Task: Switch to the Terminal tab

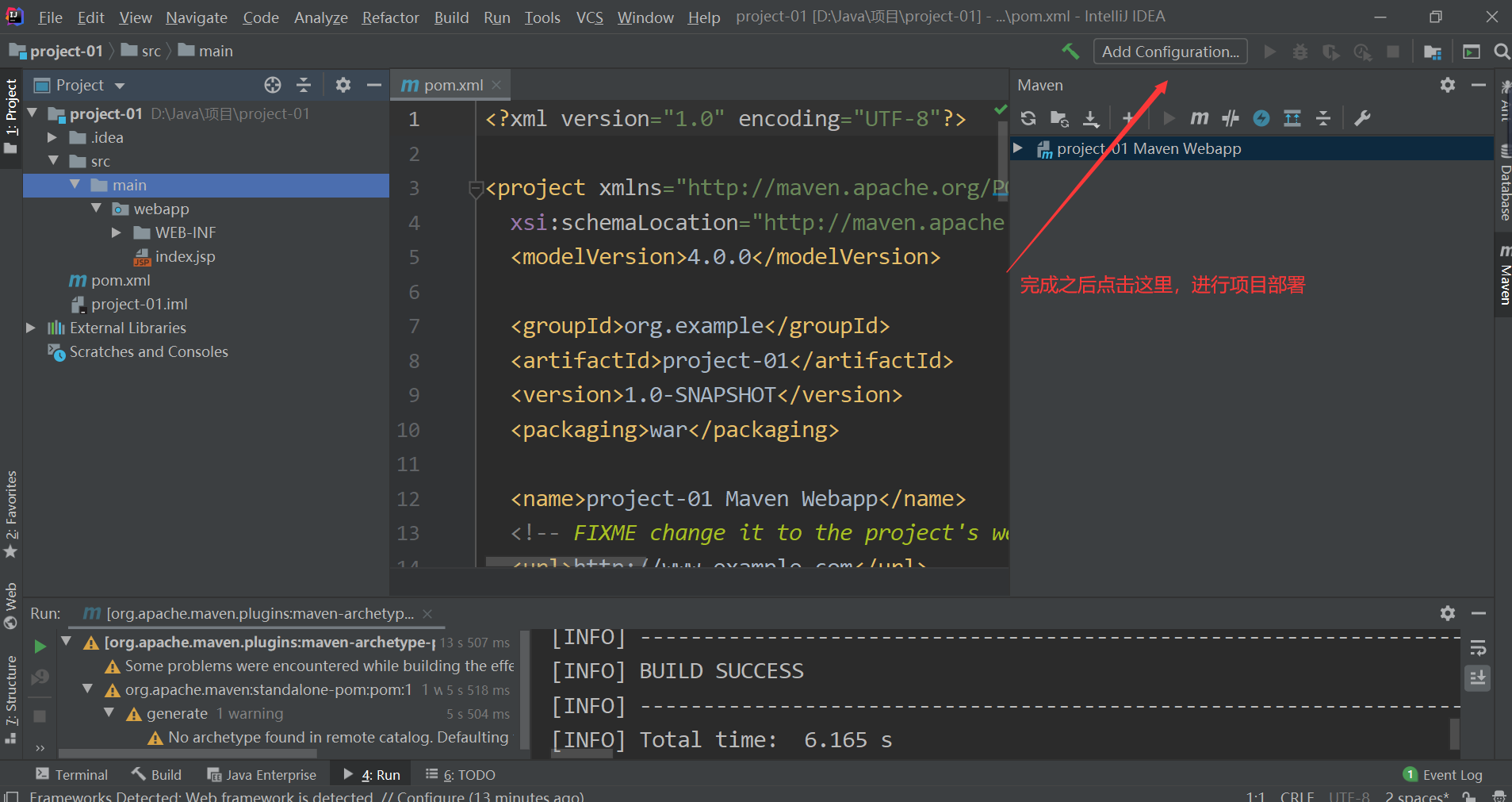Action: click(72, 775)
